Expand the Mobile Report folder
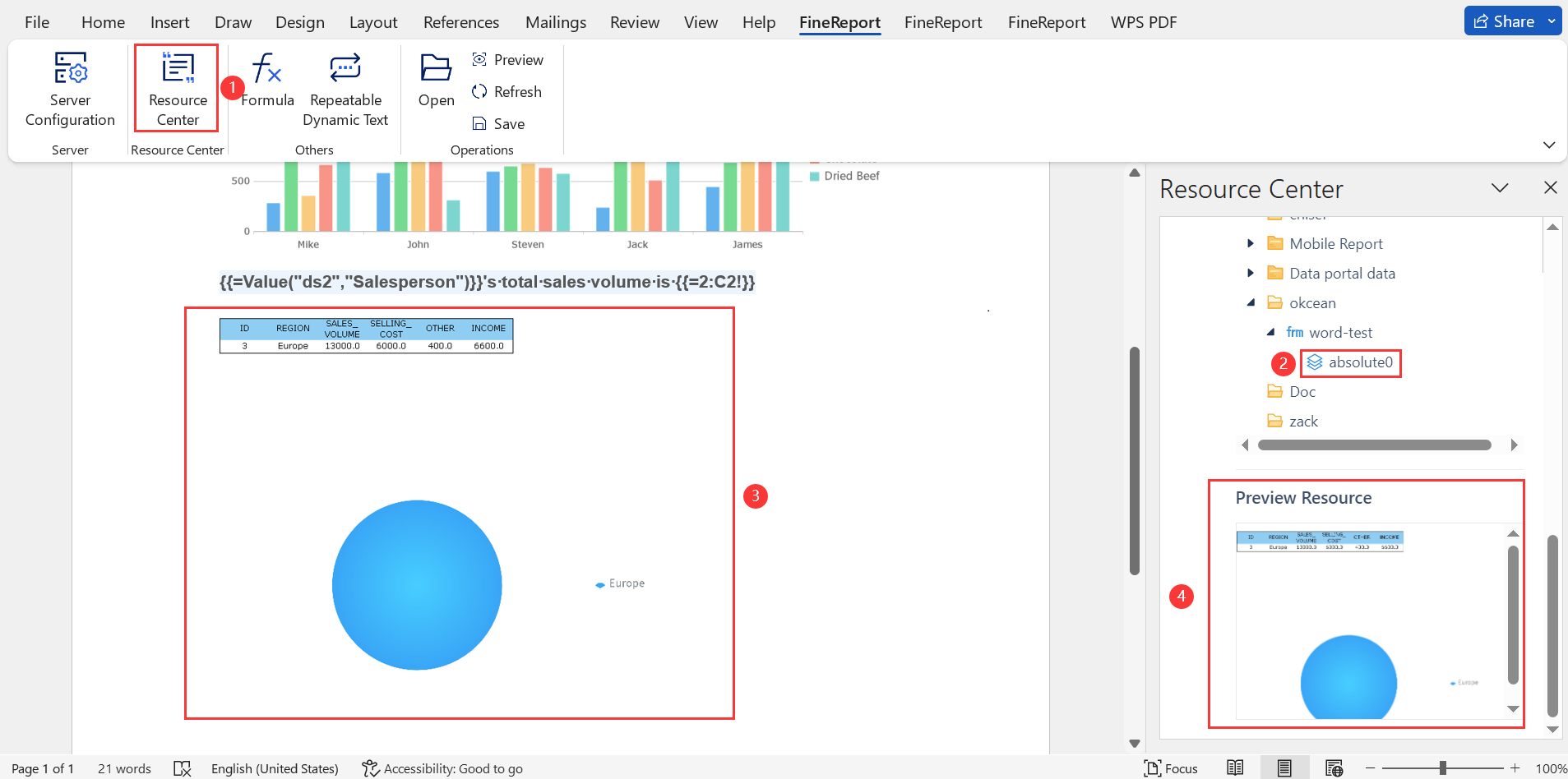Viewport: 1568px width, 779px height. tap(1251, 243)
